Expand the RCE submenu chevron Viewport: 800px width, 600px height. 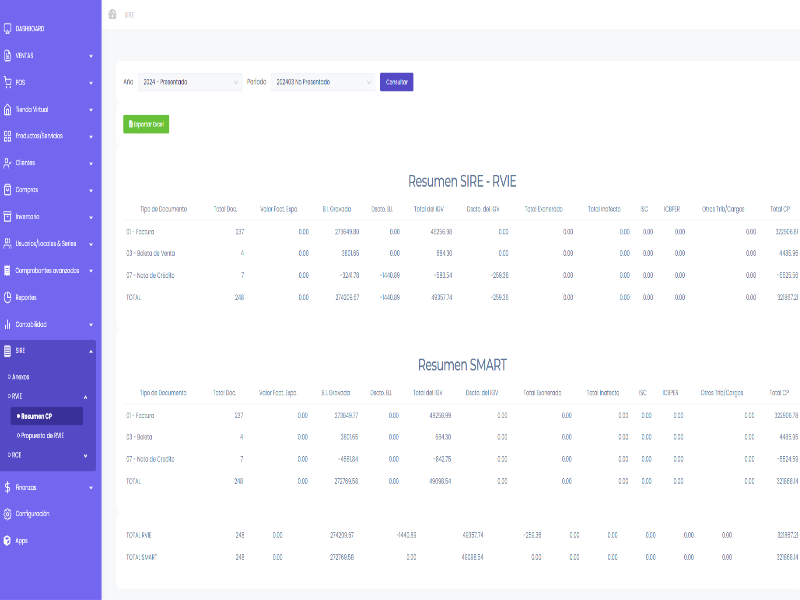(85, 456)
